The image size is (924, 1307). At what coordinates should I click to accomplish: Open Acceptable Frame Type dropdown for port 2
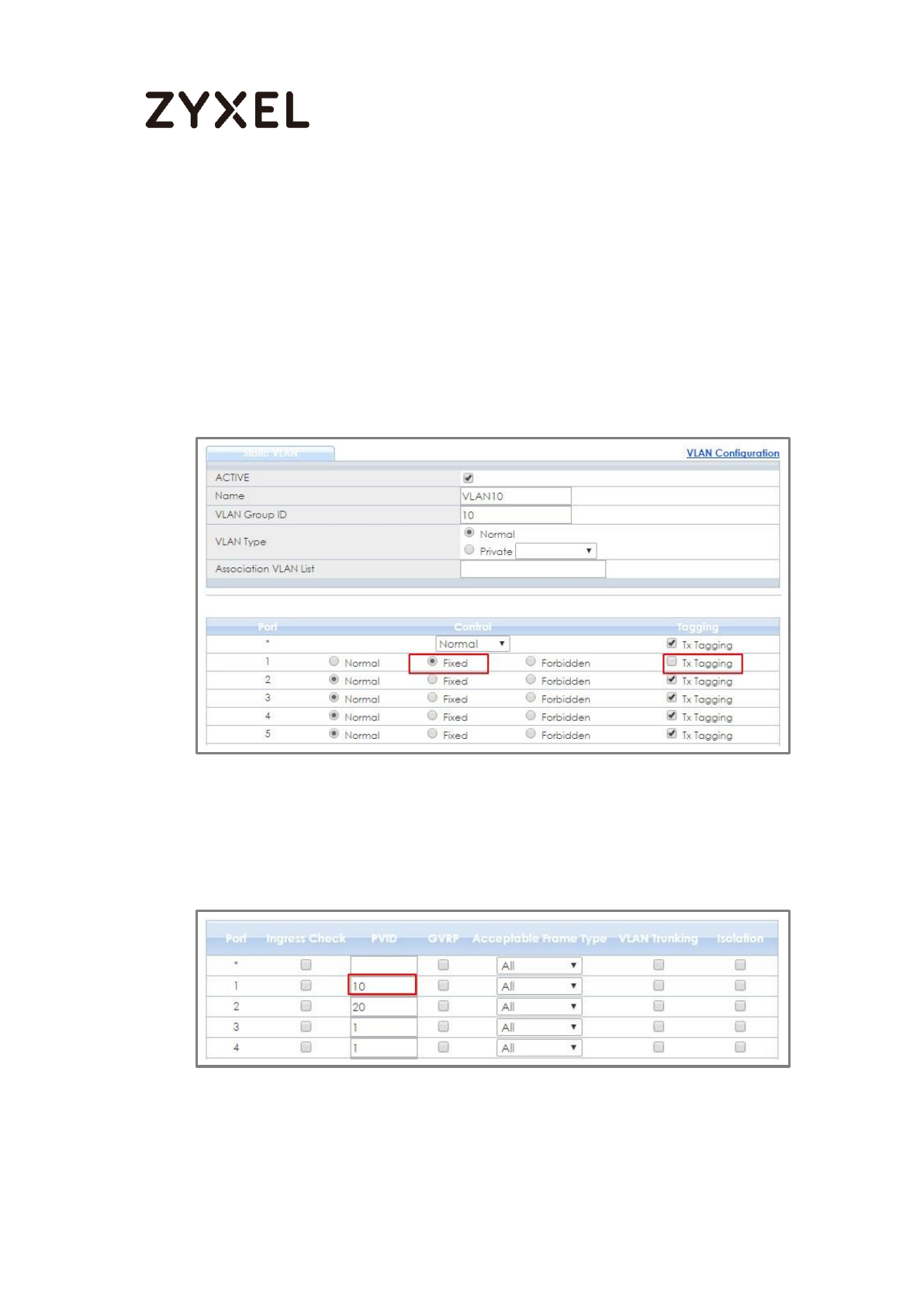coord(538,1007)
